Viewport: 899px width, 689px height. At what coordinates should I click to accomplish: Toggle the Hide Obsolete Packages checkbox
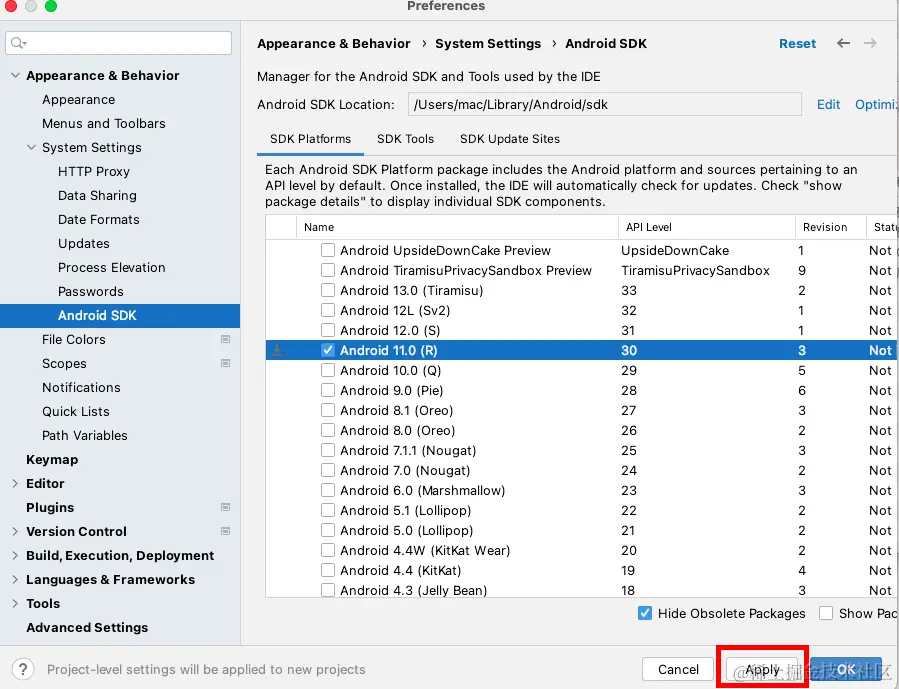point(645,613)
